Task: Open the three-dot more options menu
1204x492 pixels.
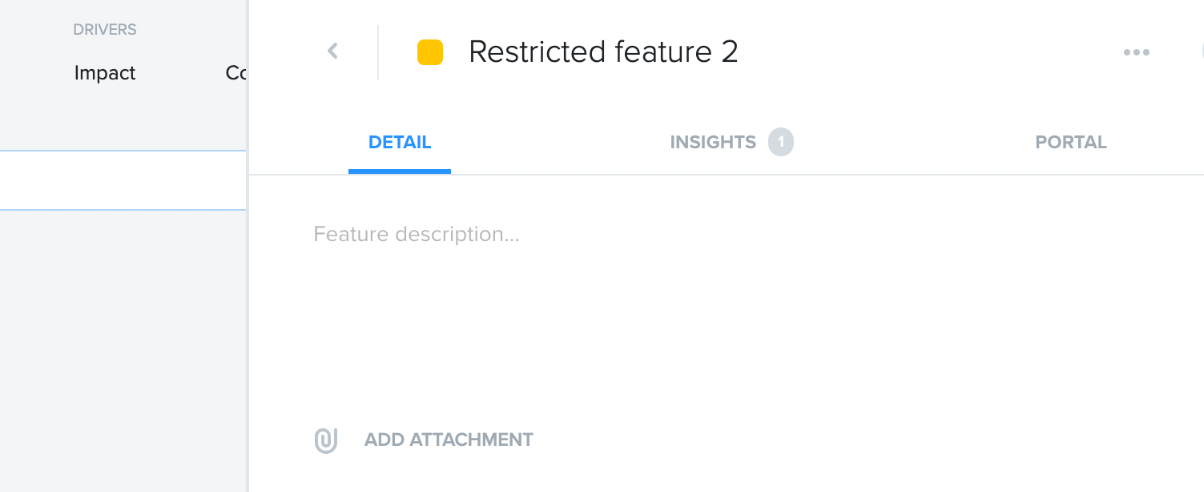Action: coord(1136,52)
